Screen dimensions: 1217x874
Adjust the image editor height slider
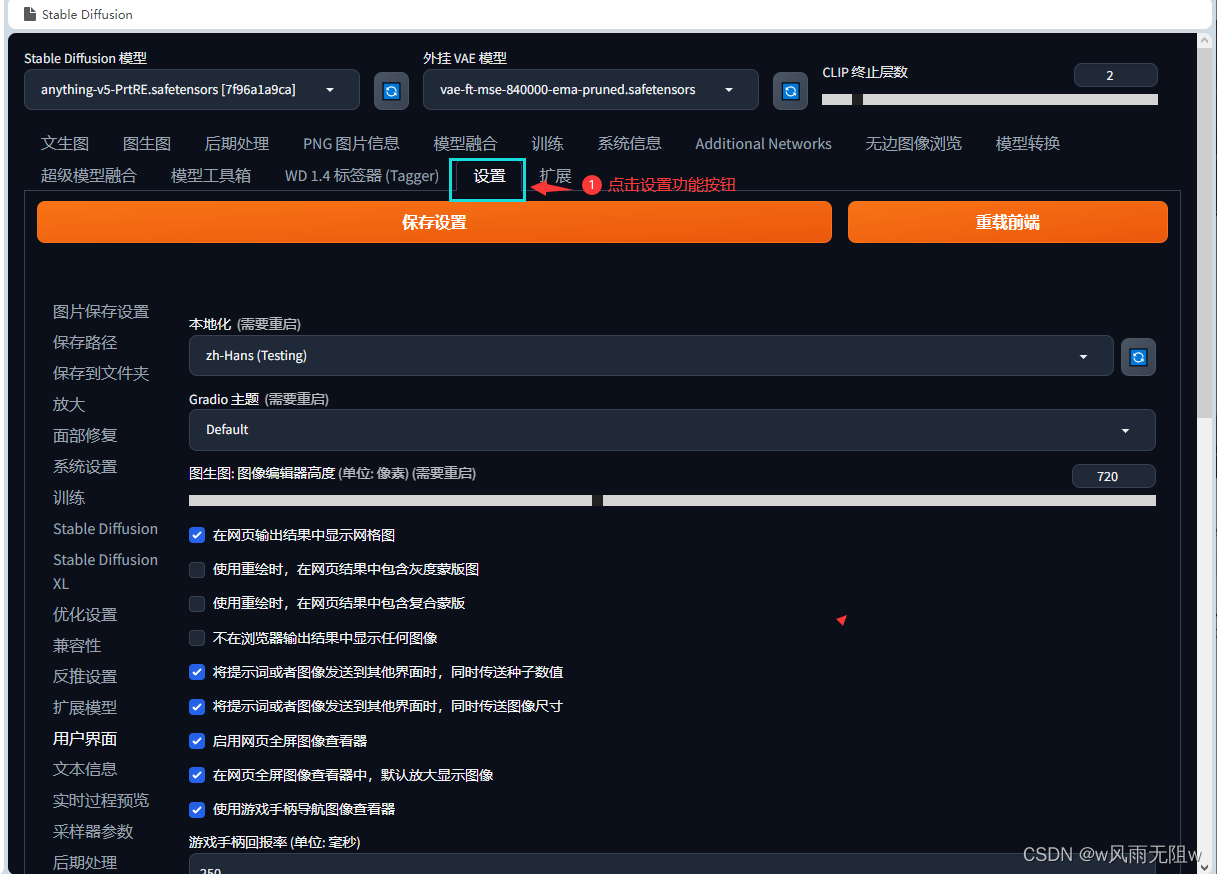672,500
